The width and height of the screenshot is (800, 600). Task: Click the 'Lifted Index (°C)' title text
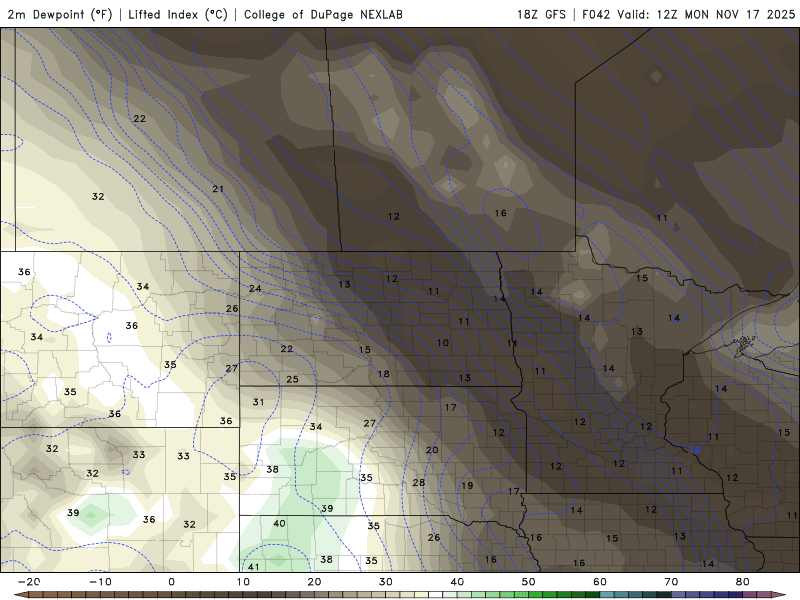point(178,14)
